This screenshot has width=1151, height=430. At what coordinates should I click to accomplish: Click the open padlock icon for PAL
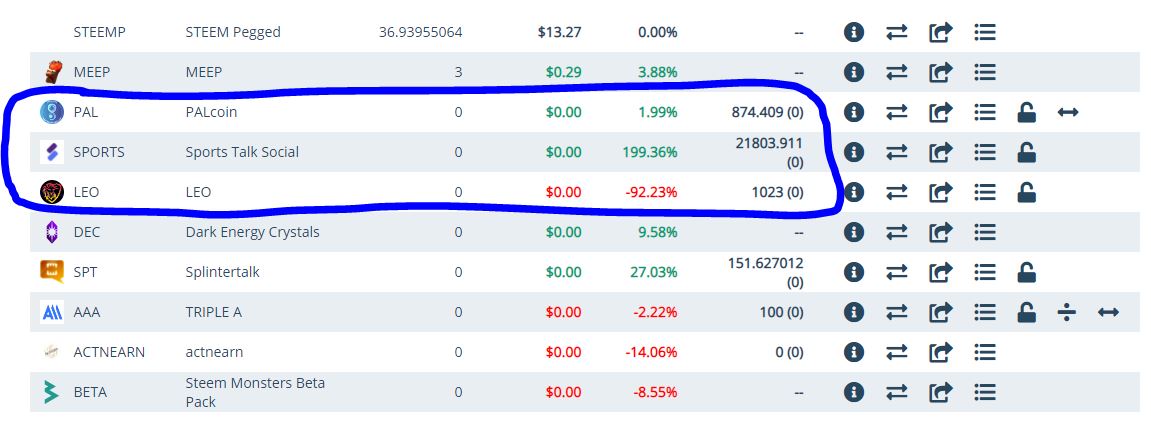coord(1026,112)
